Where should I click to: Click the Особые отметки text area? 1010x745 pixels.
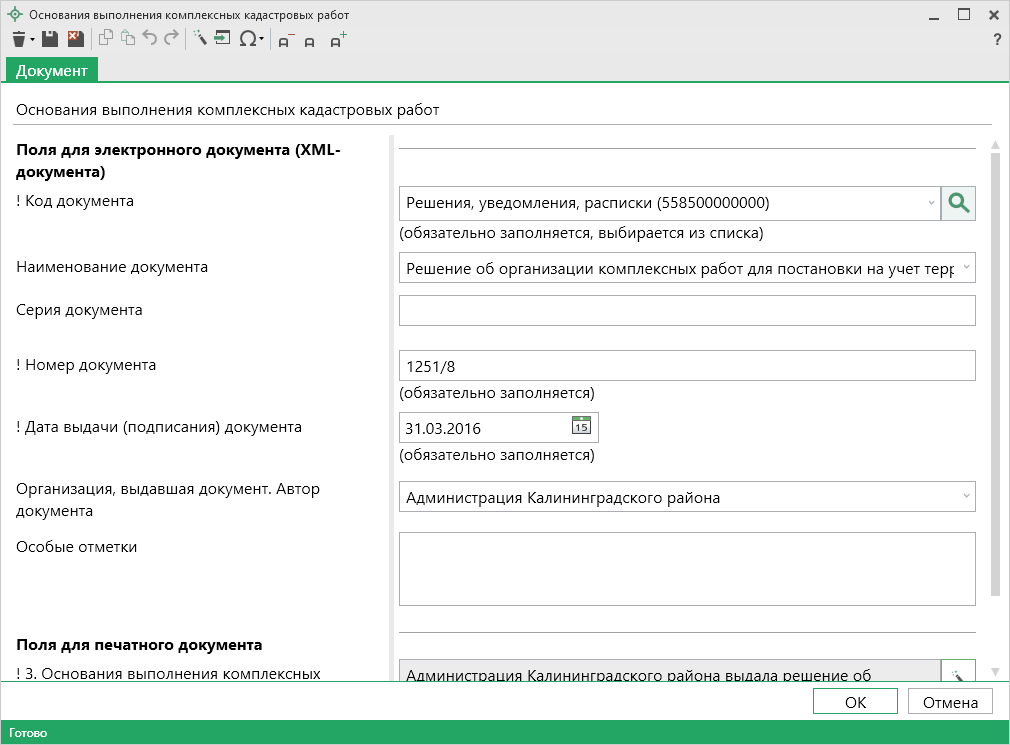686,568
